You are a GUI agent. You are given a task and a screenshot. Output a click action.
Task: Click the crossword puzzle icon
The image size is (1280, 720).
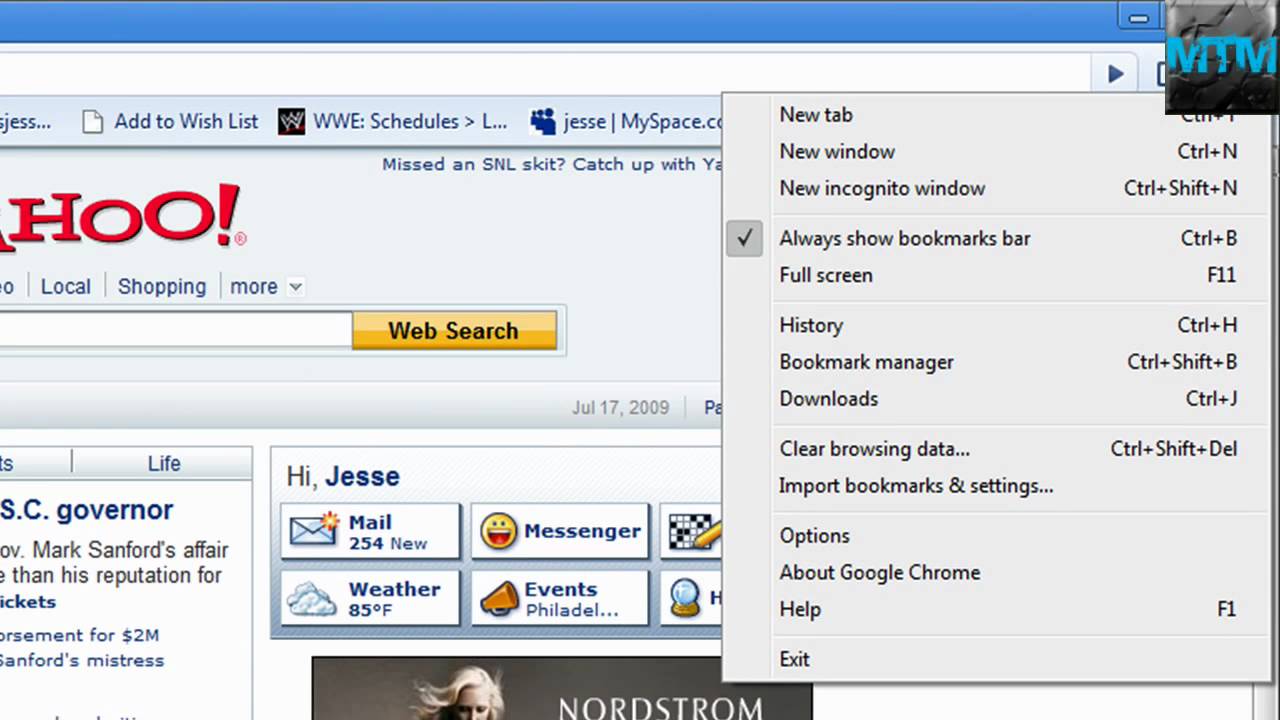(x=695, y=531)
